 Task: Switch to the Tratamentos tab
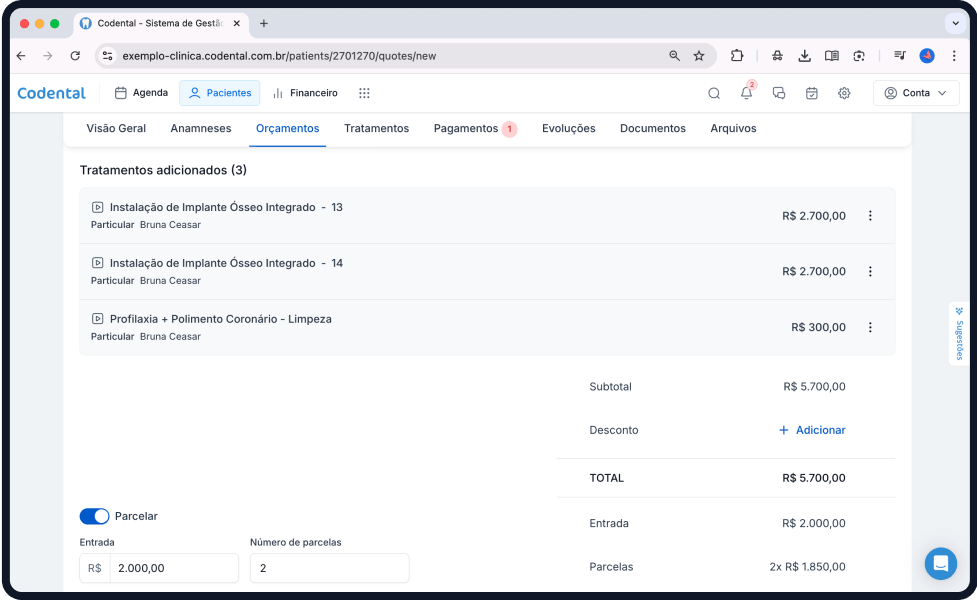click(x=376, y=128)
